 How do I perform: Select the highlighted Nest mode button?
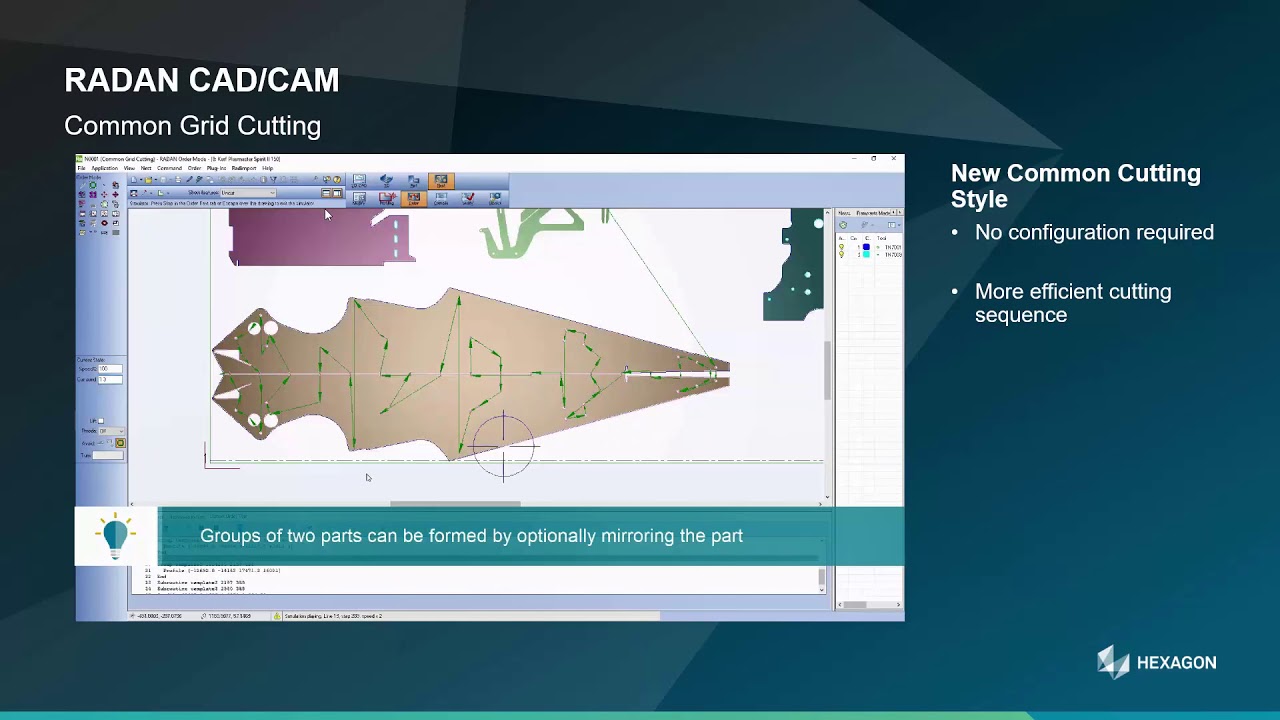[x=441, y=181]
